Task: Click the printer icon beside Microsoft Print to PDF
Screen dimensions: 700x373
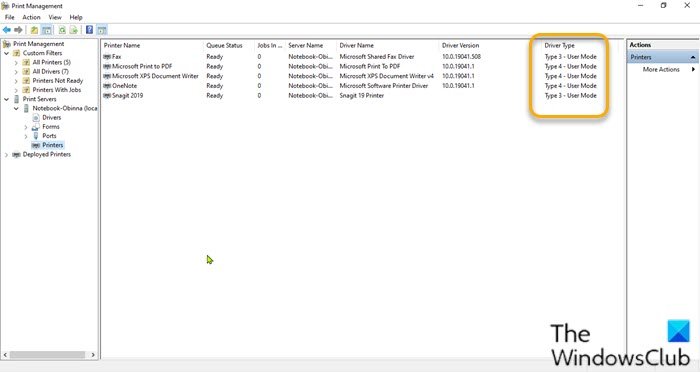Action: coord(107,66)
